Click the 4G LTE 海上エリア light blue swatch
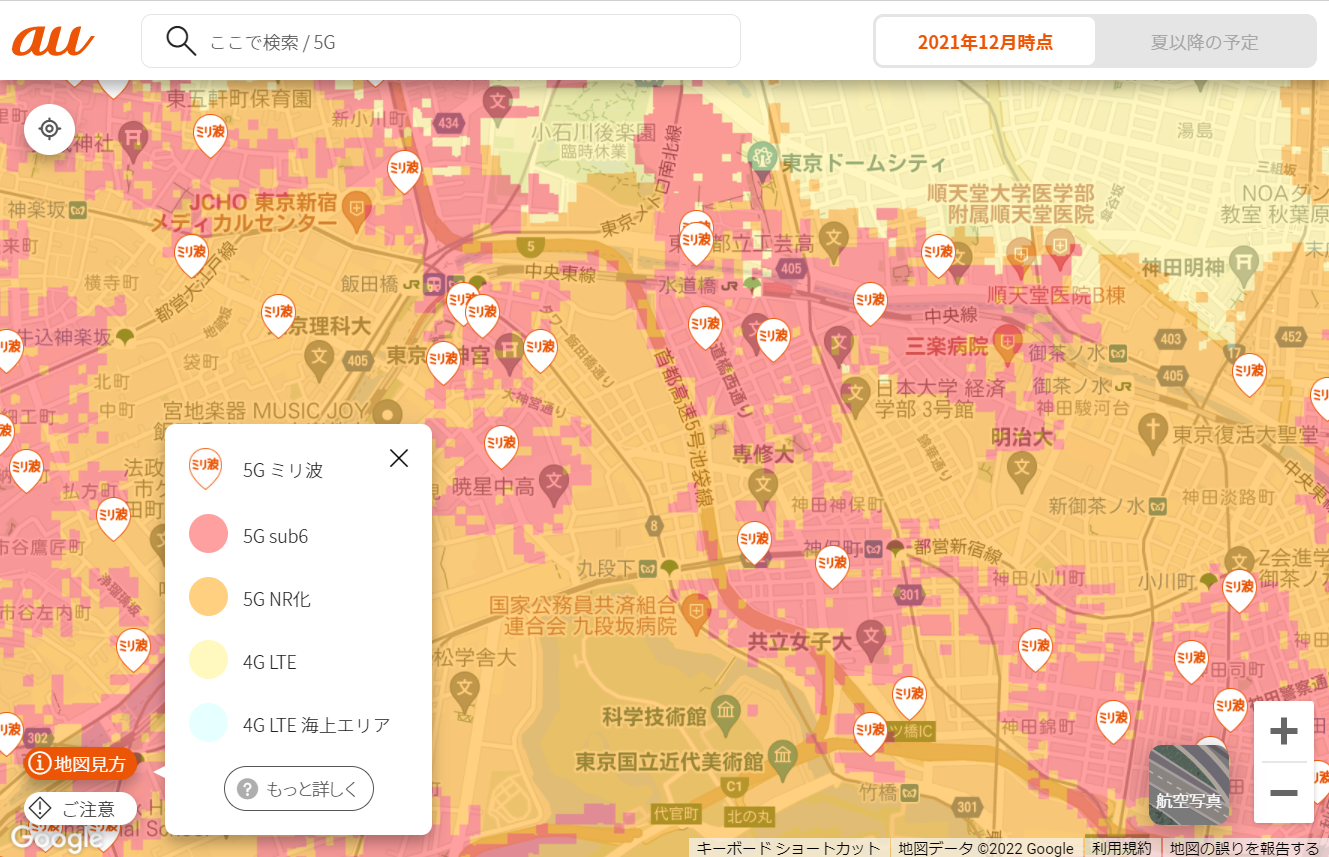 pyautogui.click(x=208, y=724)
